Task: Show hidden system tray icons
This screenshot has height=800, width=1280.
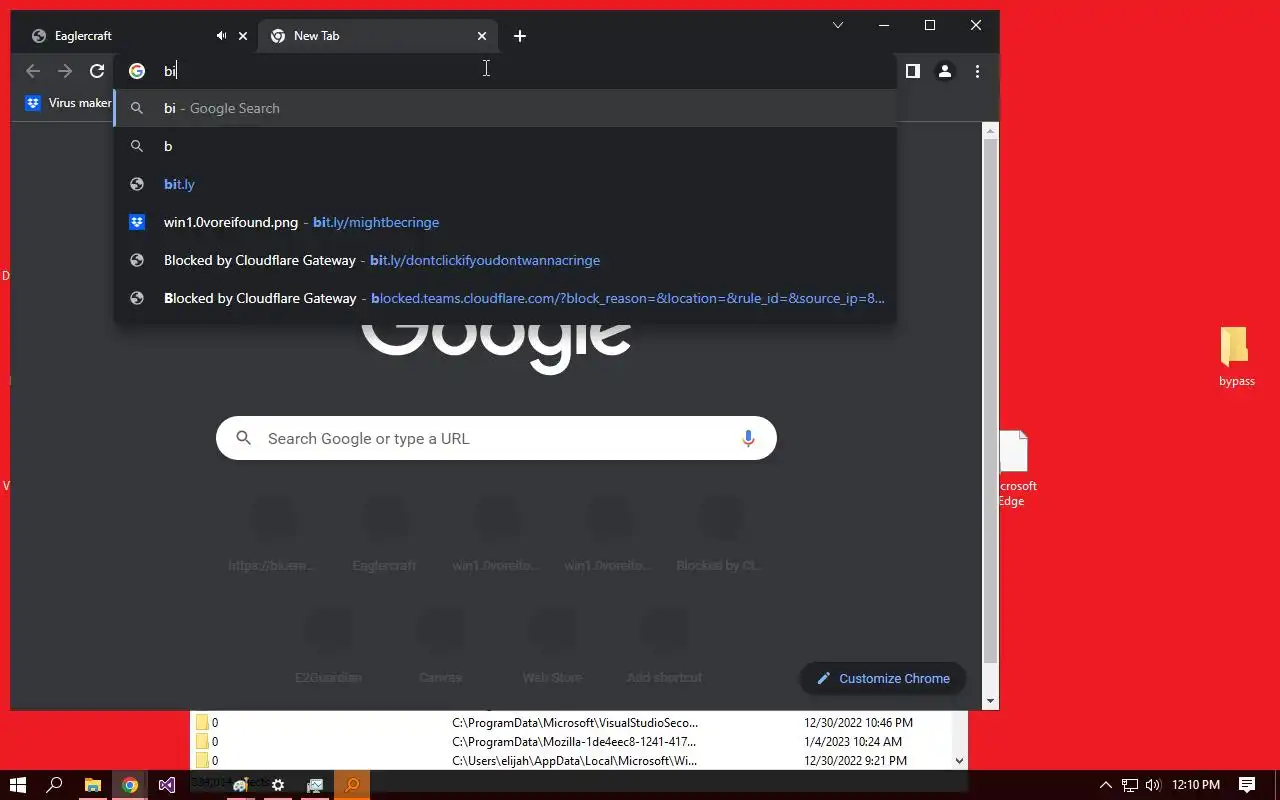Action: click(1106, 785)
